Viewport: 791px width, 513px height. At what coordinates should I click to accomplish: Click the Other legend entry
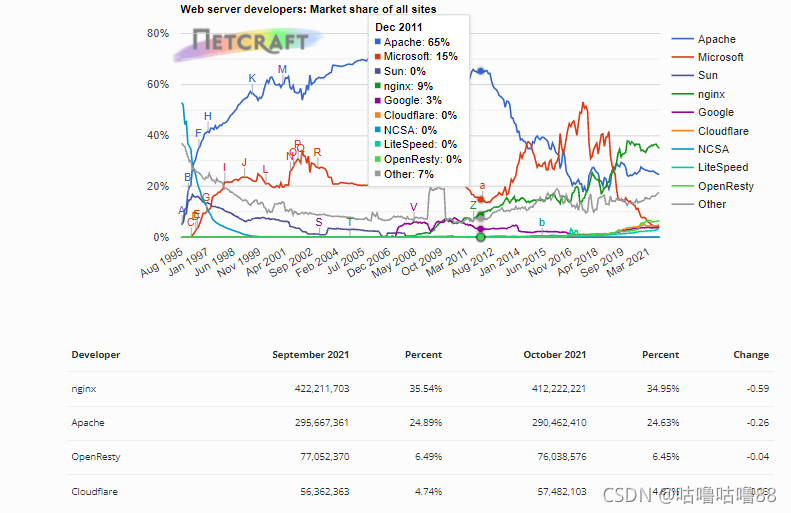point(699,204)
